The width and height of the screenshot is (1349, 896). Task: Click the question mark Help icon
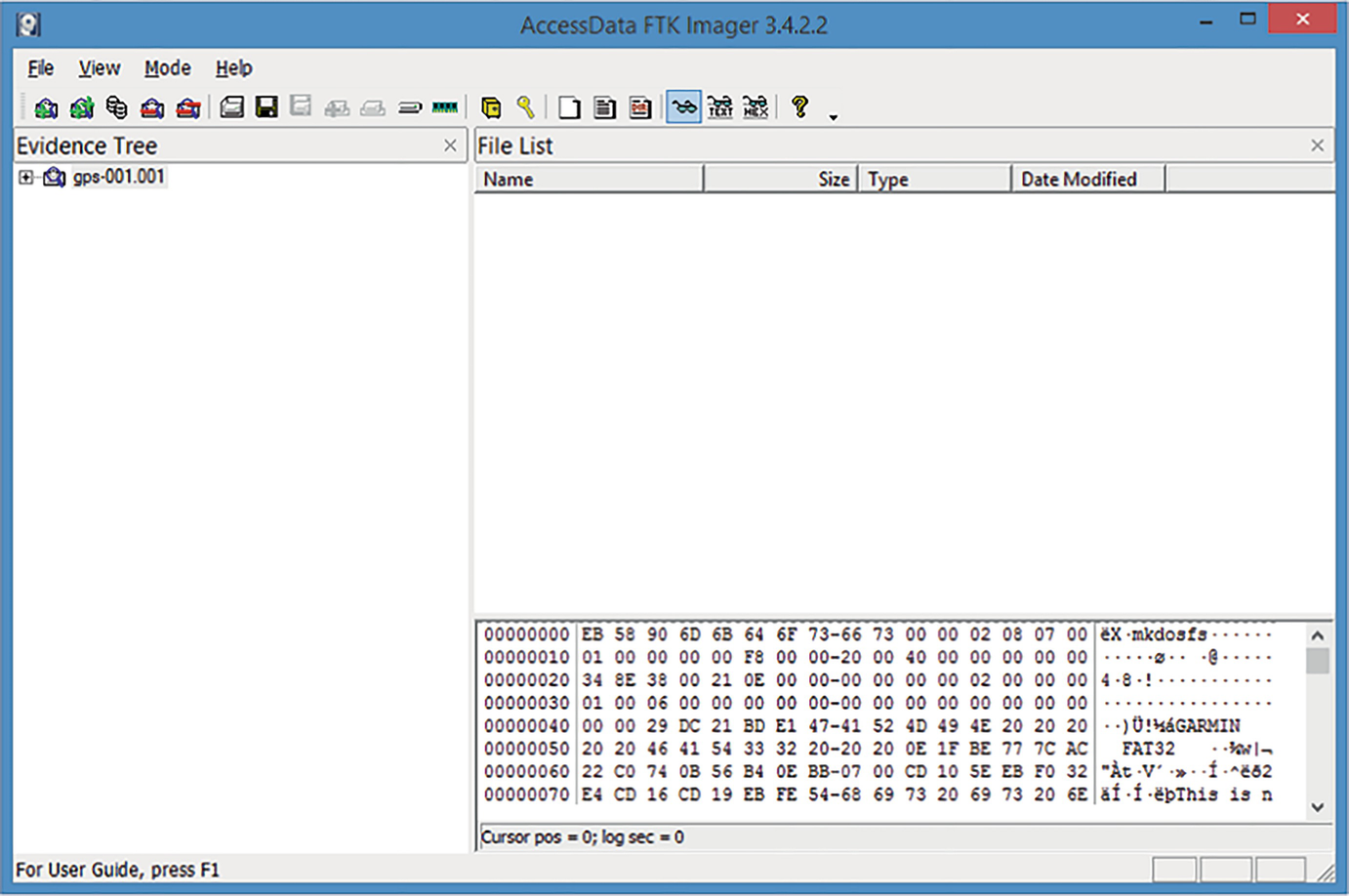point(800,106)
